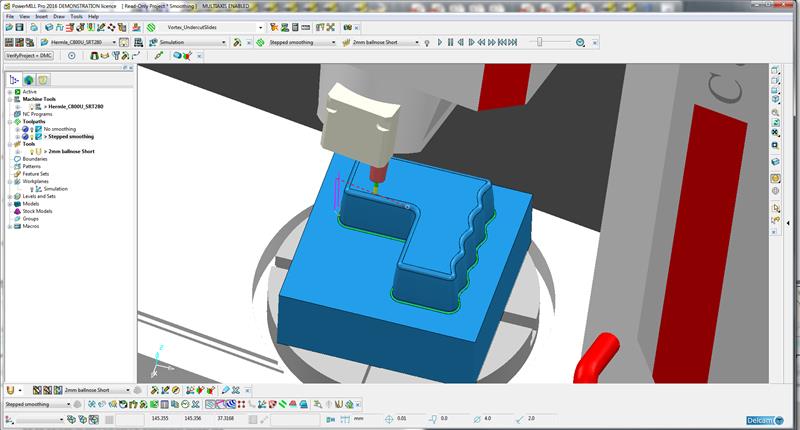Select the Stepped smoothing toolpath entry

coord(71,137)
